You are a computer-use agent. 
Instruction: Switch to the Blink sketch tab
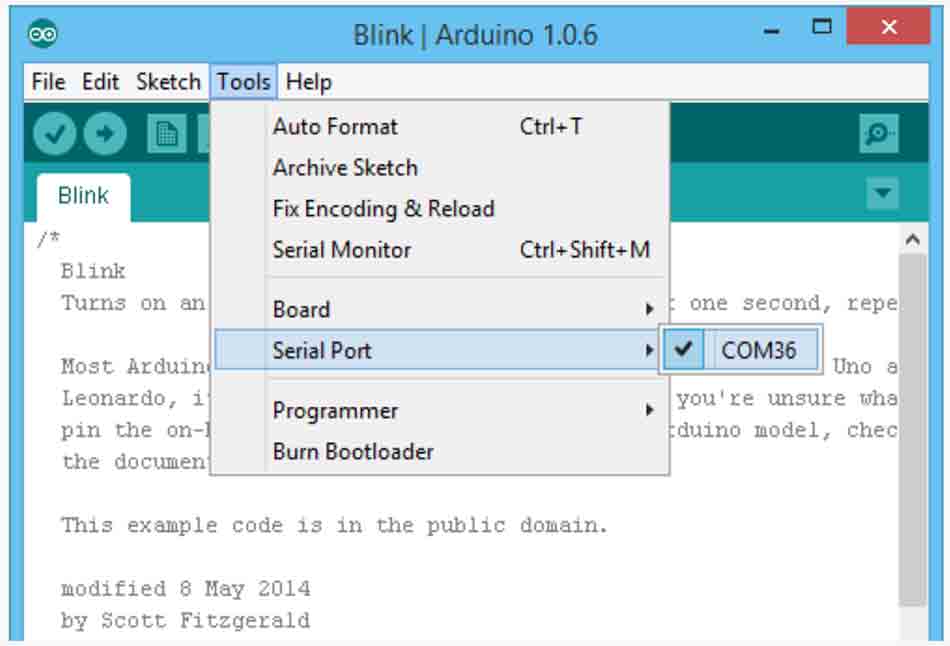click(83, 196)
